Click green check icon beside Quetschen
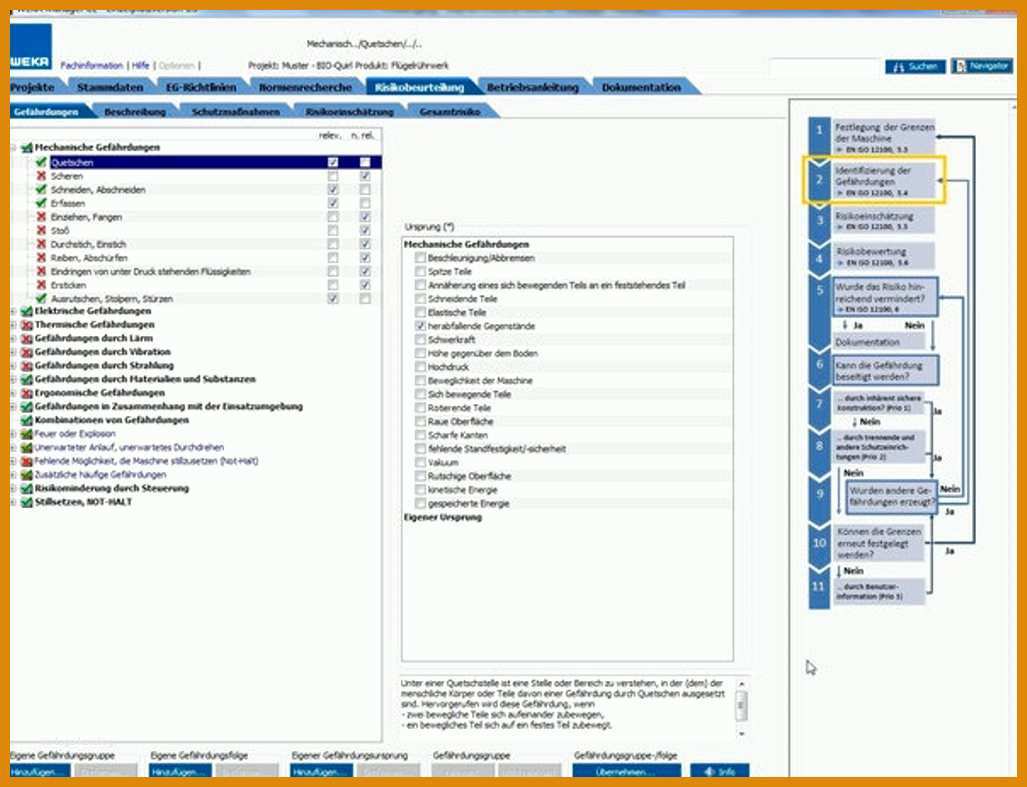 tap(41, 162)
